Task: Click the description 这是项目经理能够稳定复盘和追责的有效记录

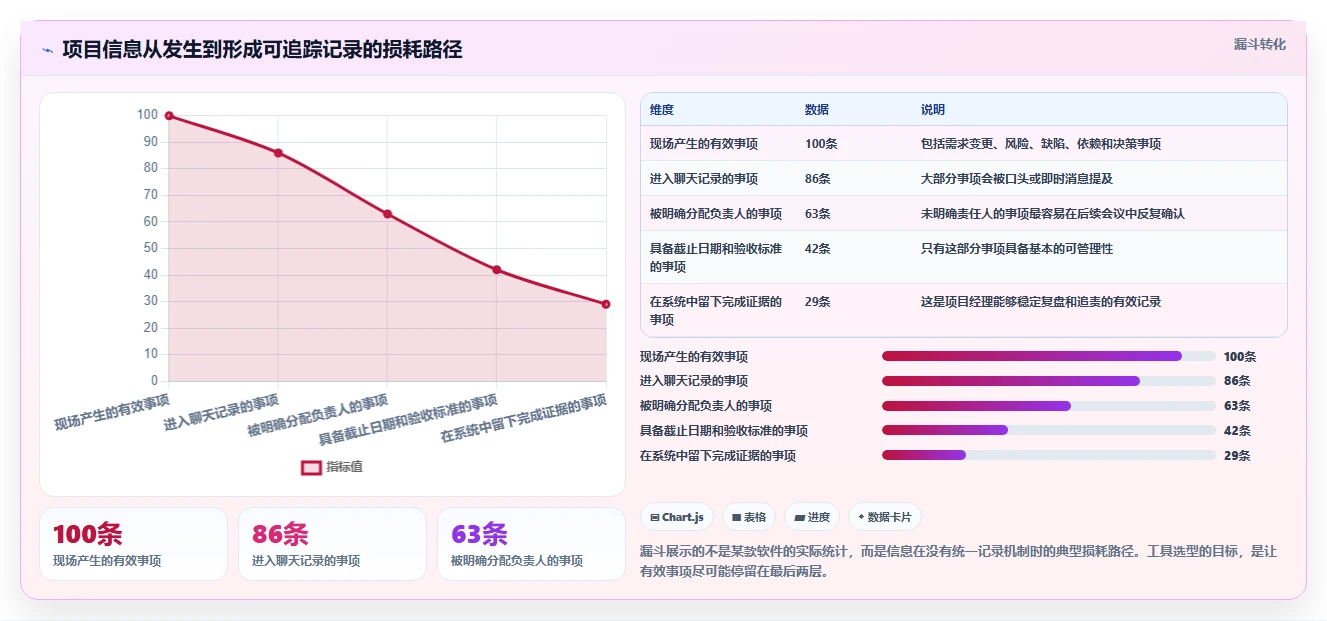Action: coord(1041,301)
